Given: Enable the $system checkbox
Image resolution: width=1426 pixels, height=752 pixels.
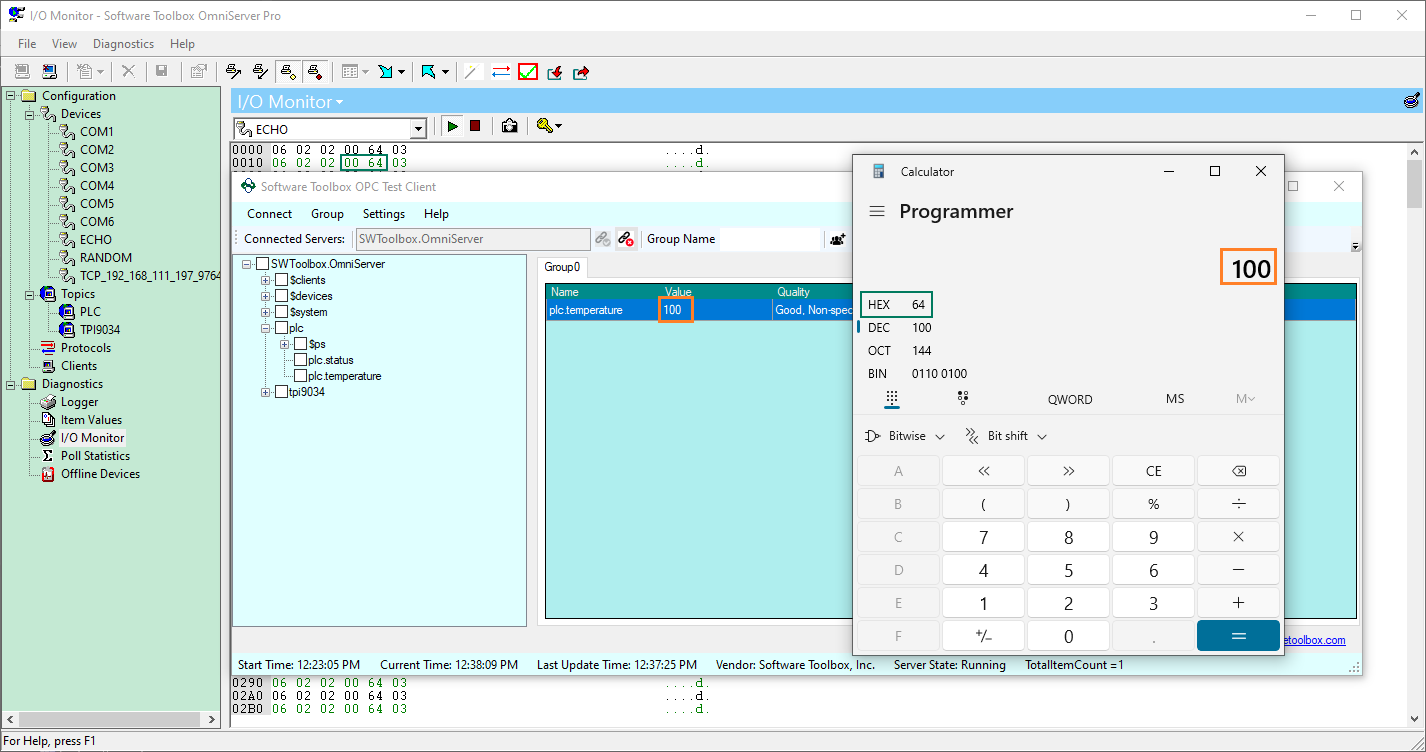Looking at the screenshot, I should [281, 311].
